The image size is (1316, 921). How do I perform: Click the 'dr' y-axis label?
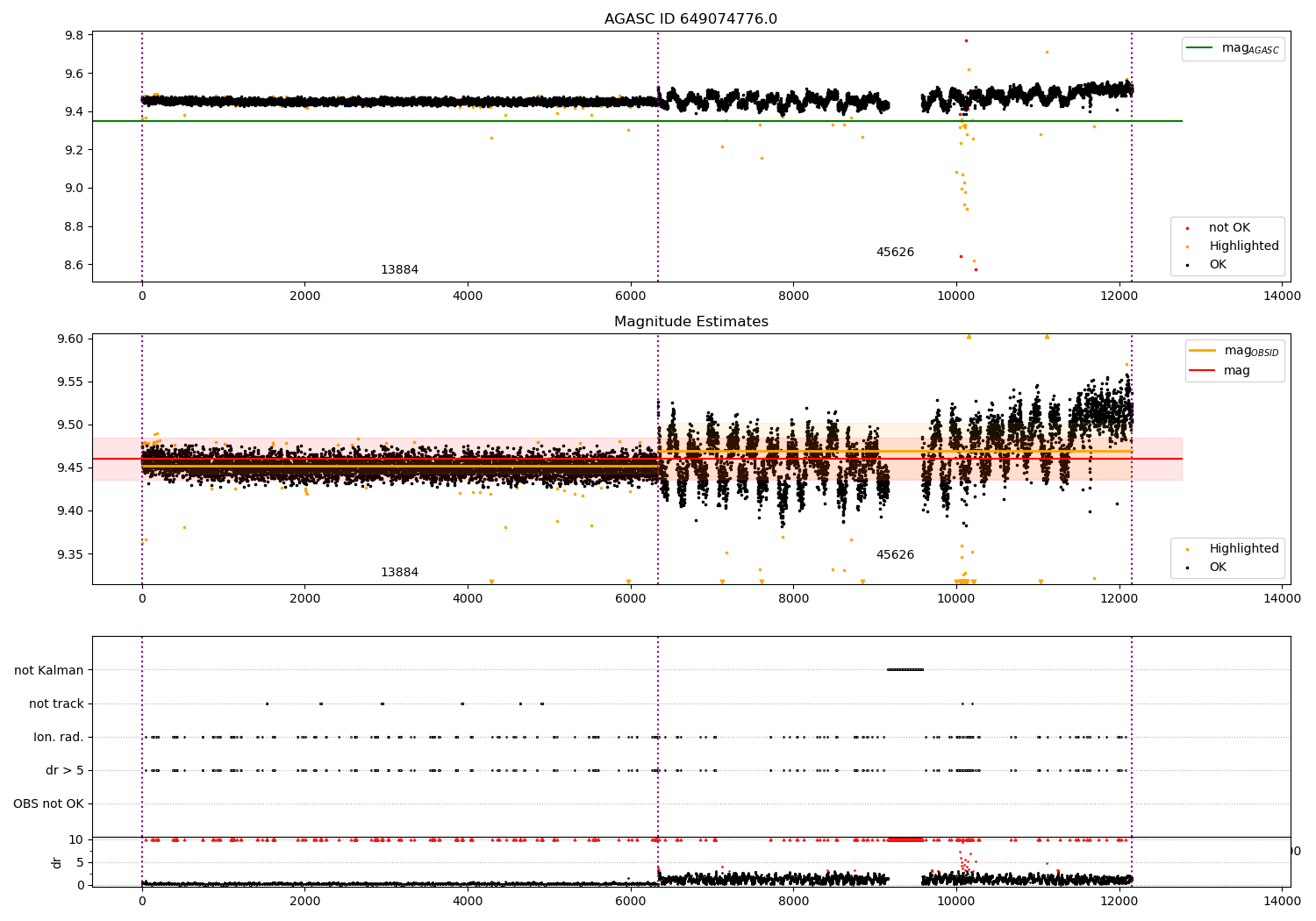(57, 863)
